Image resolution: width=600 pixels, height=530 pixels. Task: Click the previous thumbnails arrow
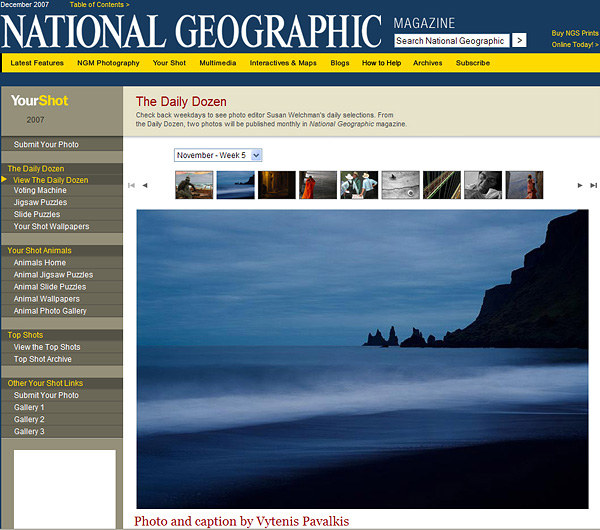point(145,185)
